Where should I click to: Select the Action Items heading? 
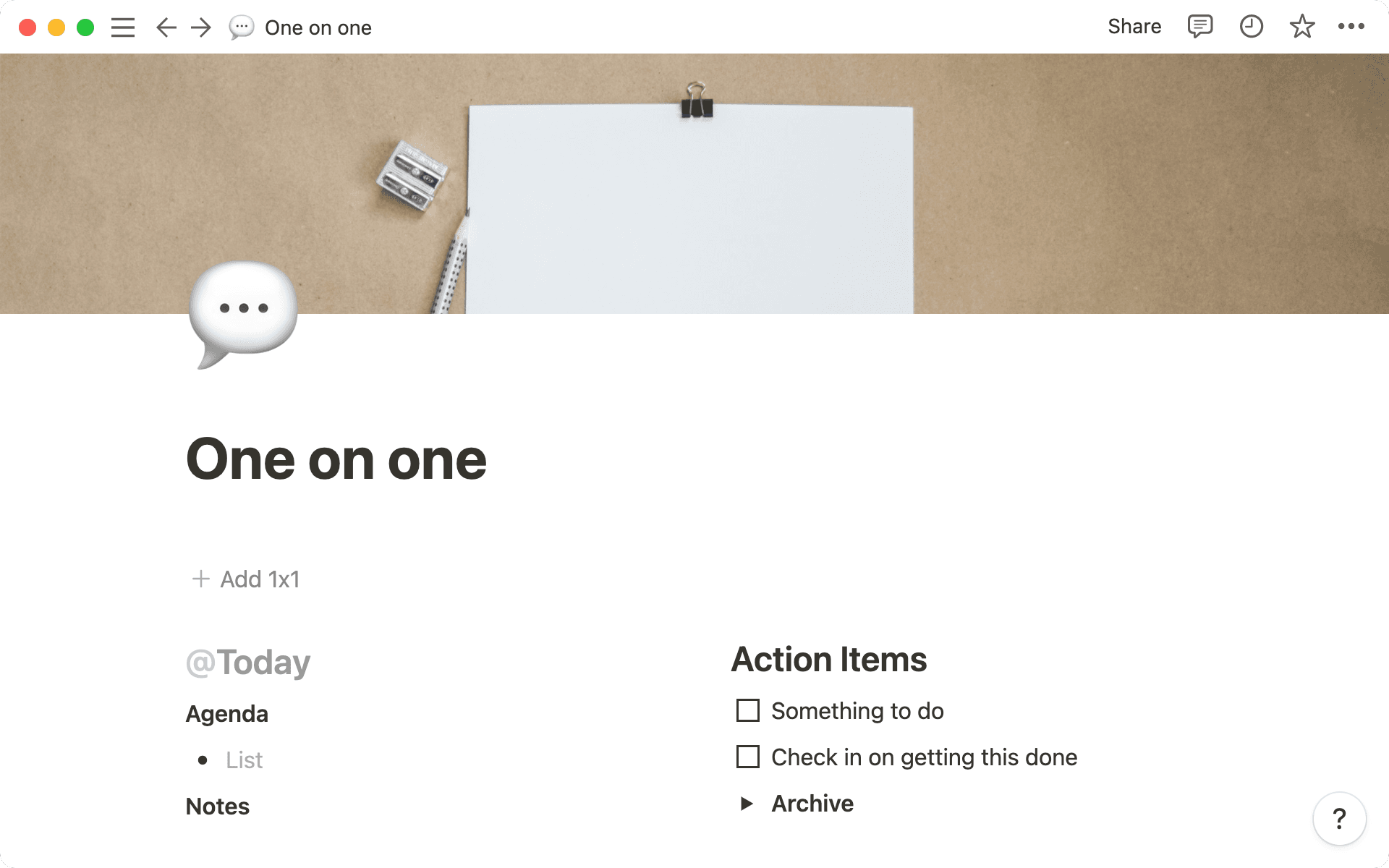tap(829, 659)
